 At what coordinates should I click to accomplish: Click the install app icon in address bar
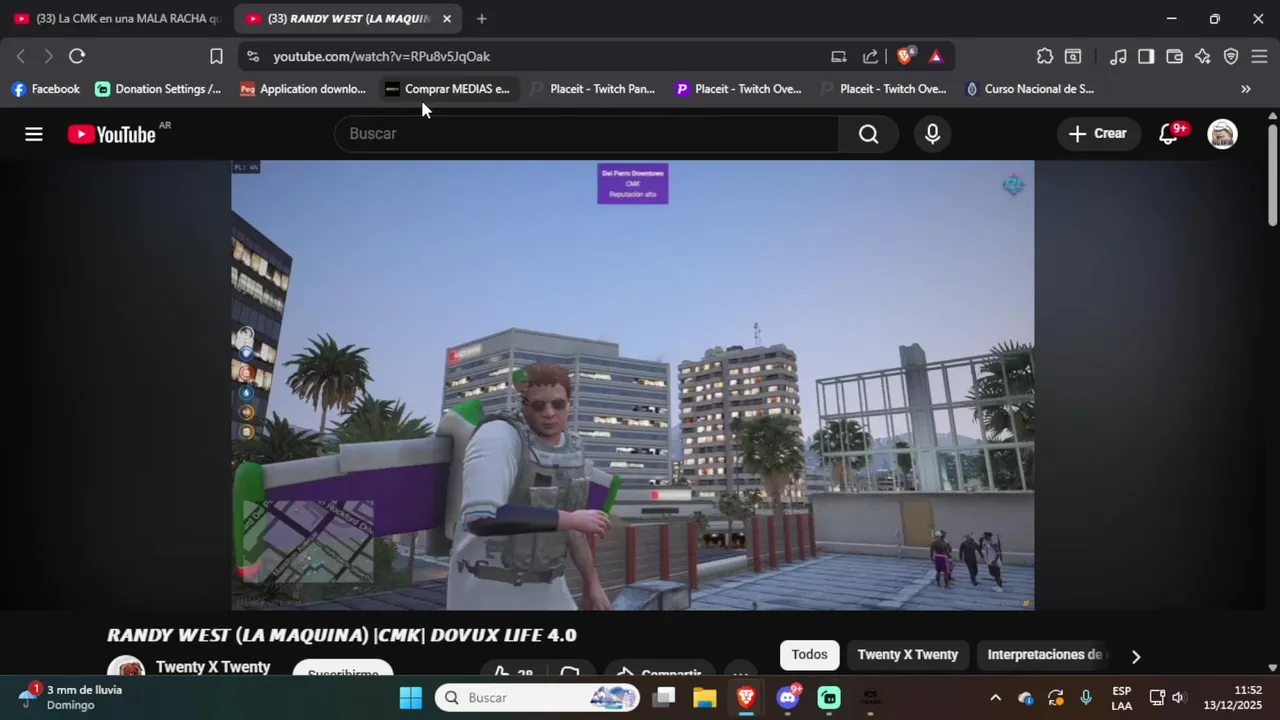[x=838, y=56]
